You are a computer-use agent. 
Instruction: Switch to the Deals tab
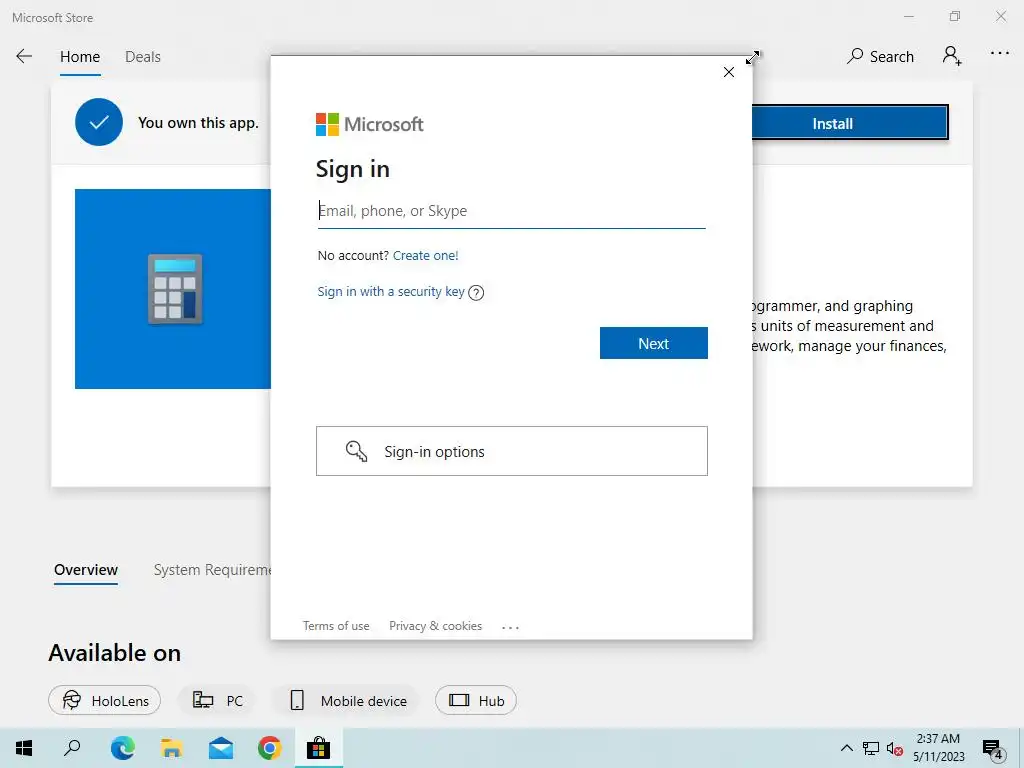pyautogui.click(x=143, y=57)
